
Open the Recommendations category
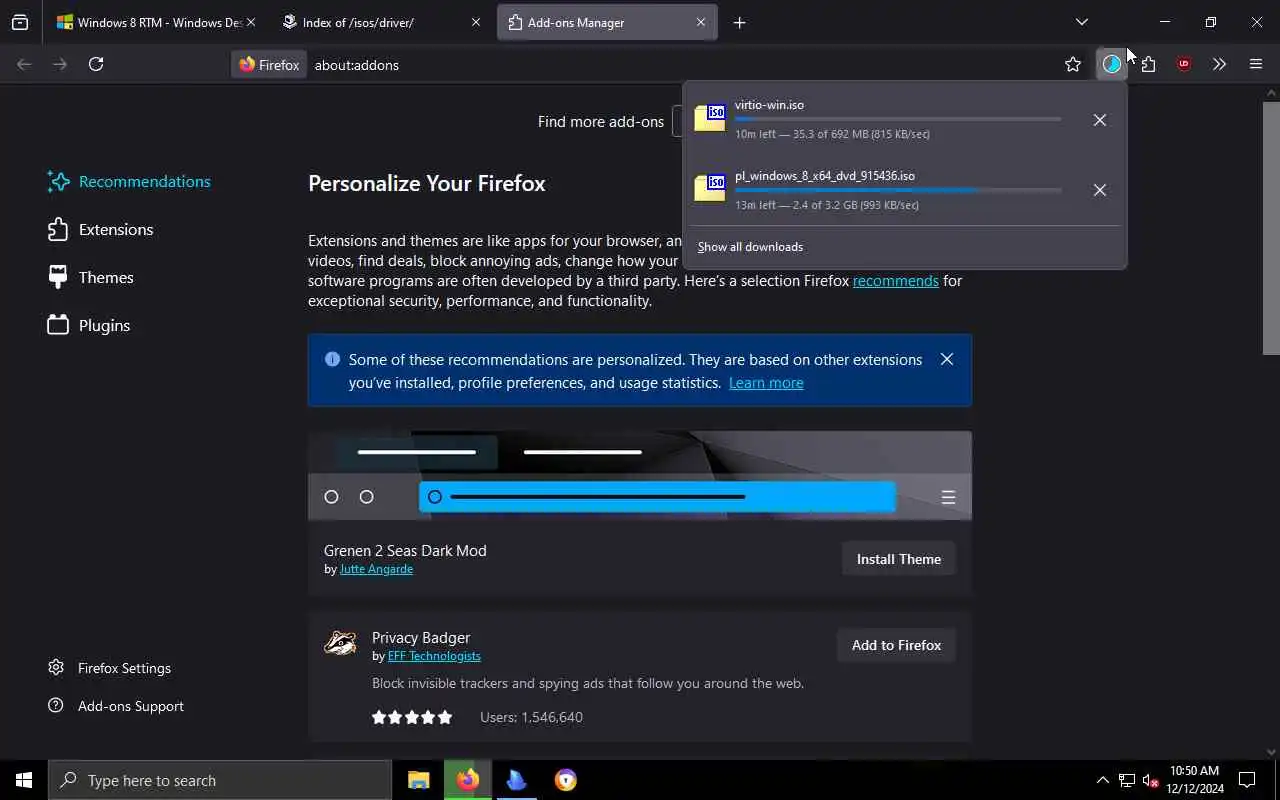(130, 181)
